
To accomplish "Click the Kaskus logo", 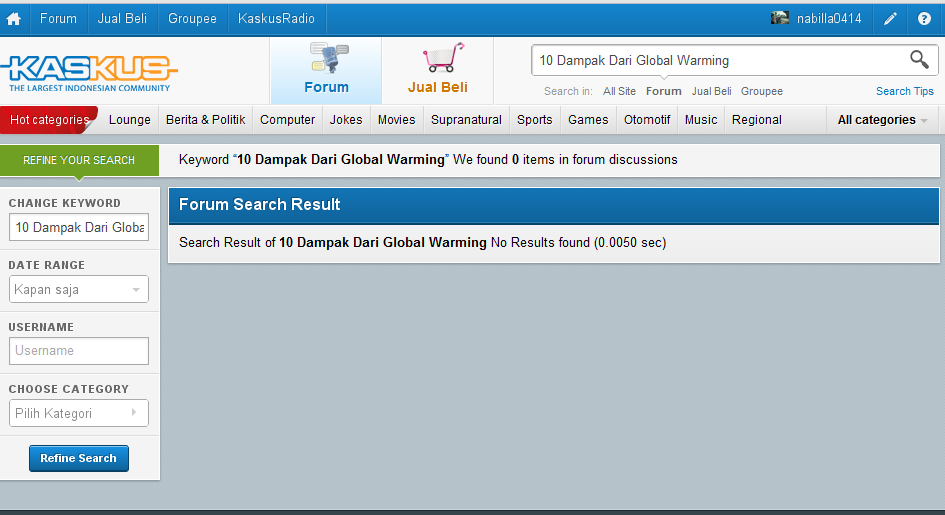I will pyautogui.click(x=89, y=73).
